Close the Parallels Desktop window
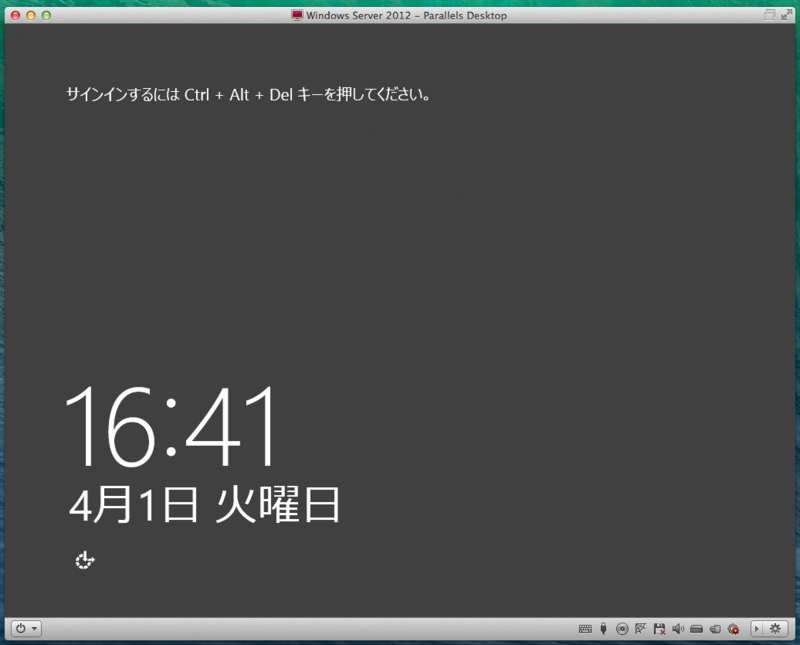This screenshot has width=800, height=645. pos(15,15)
